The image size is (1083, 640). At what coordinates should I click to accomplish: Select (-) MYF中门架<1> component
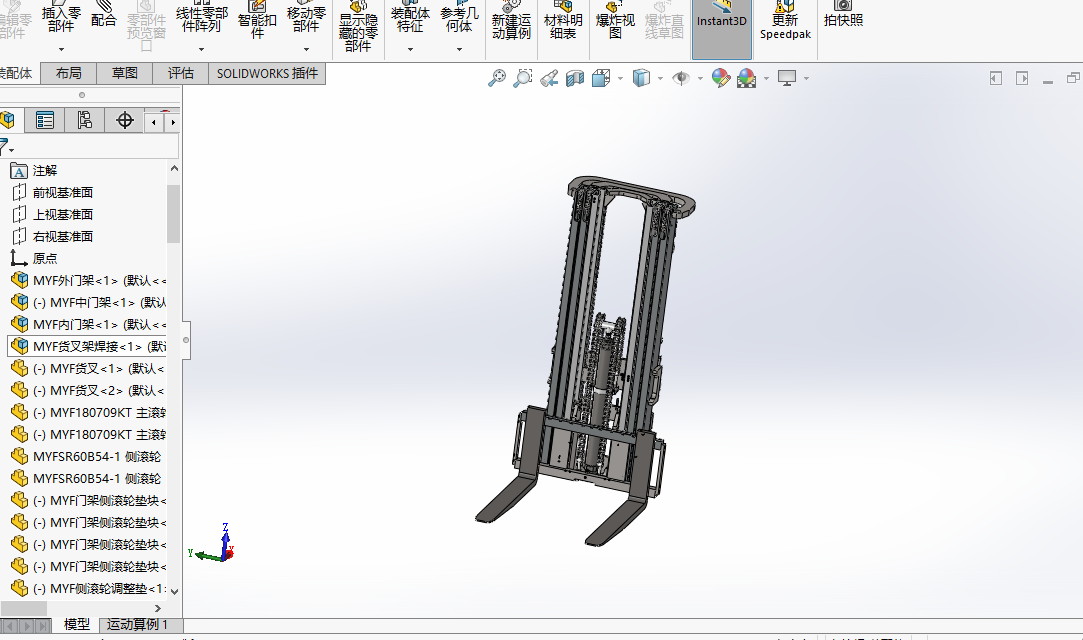tap(88, 303)
